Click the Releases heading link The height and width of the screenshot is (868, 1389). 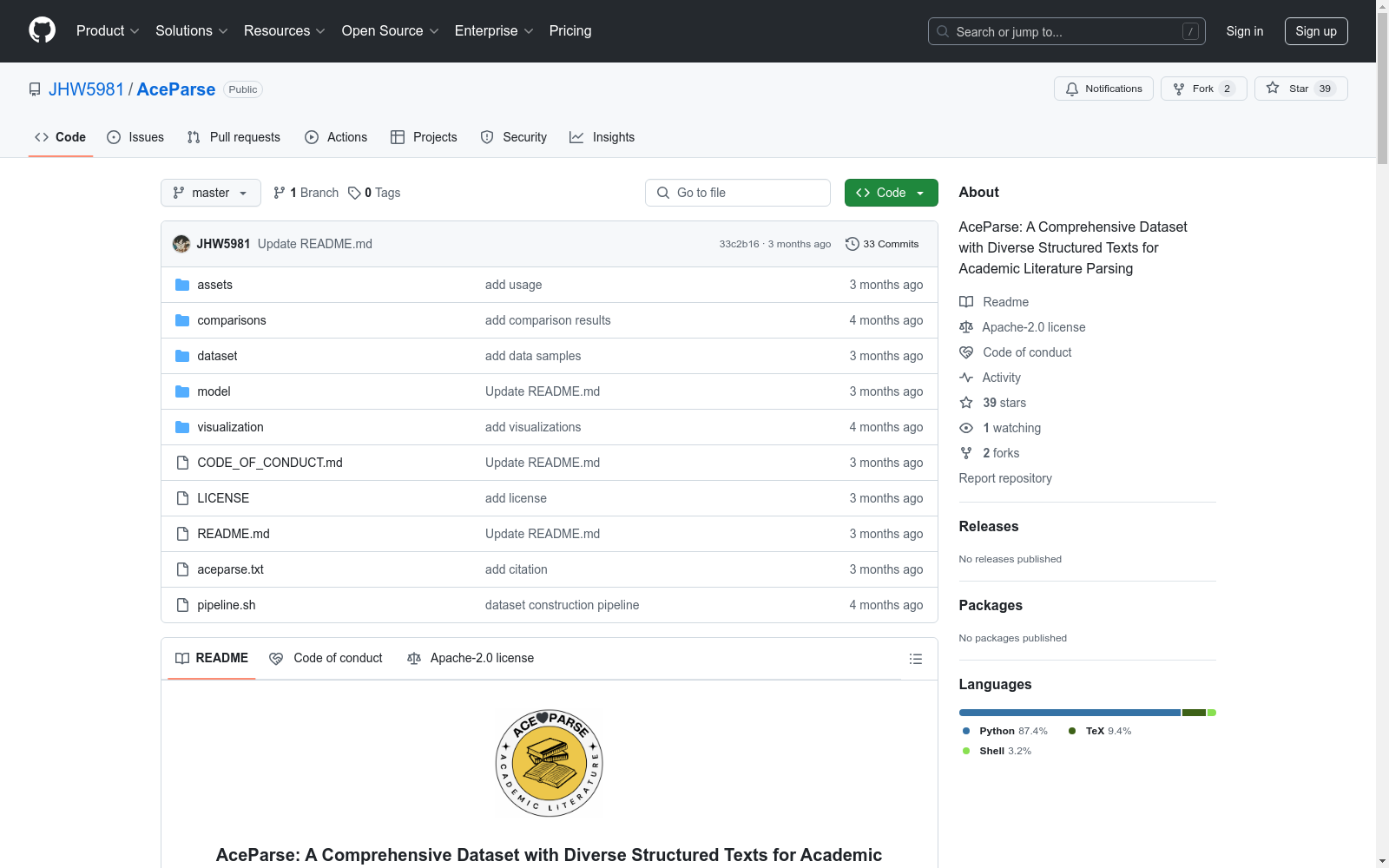(989, 526)
